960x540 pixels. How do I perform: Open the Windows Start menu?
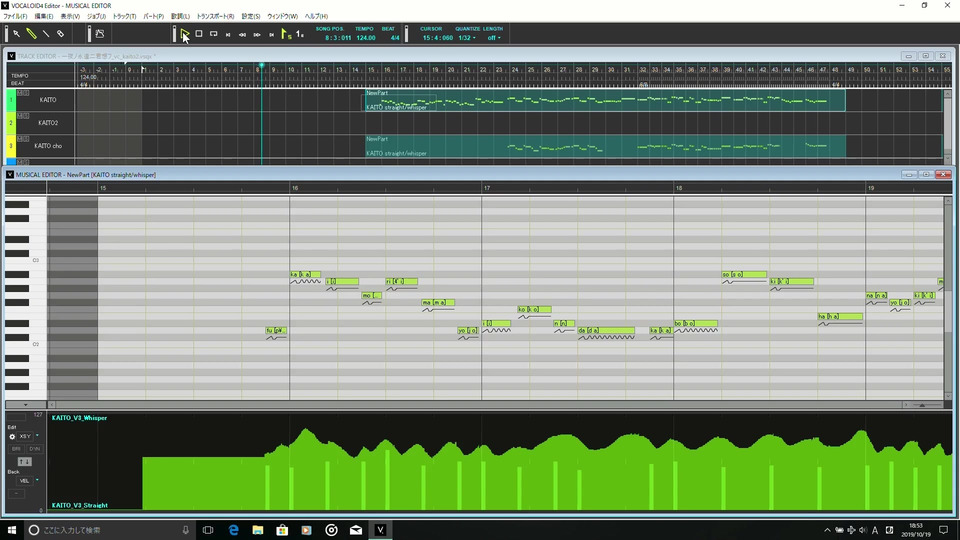pos(11,530)
